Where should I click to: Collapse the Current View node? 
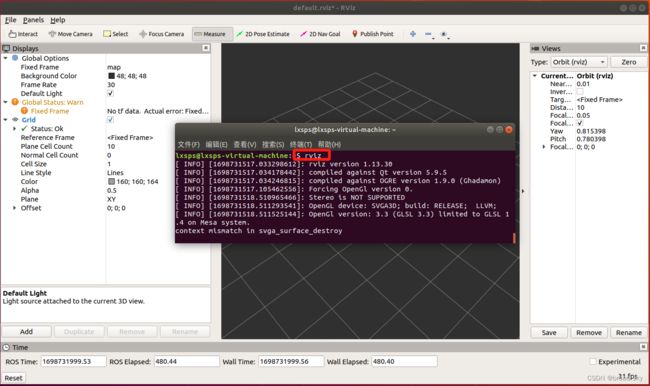coord(535,76)
